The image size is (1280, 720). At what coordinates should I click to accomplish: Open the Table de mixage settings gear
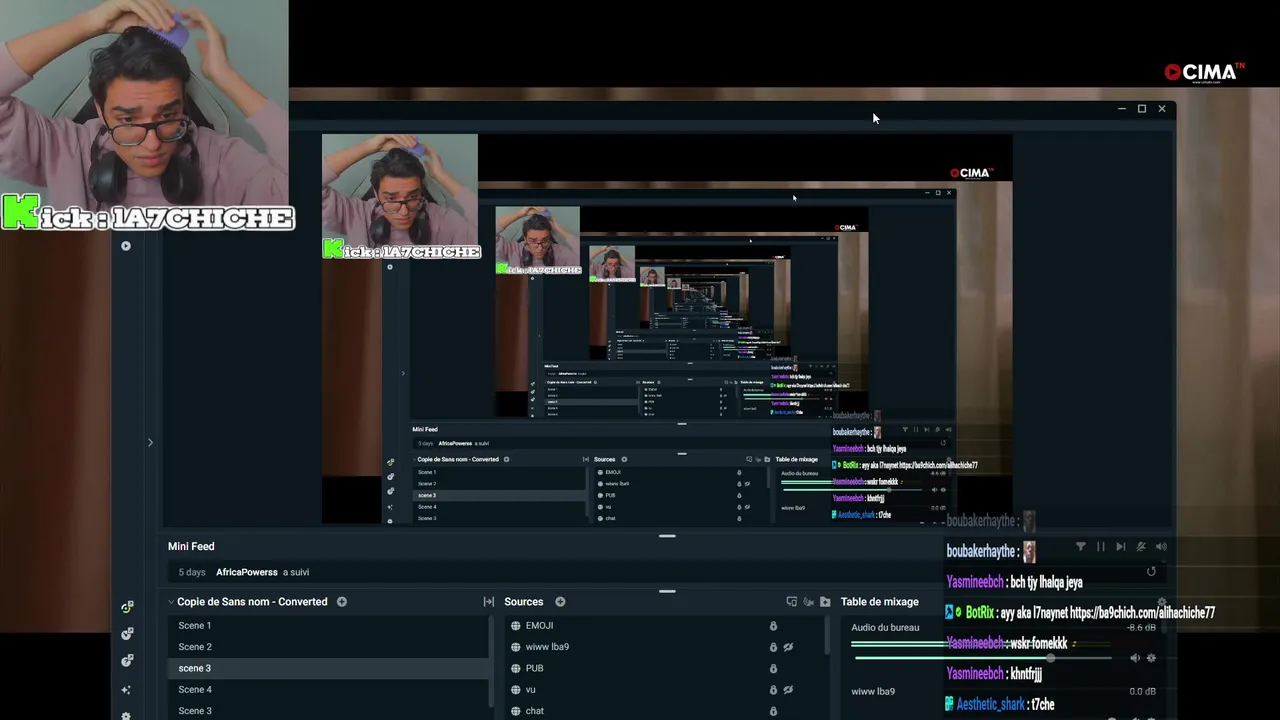click(1161, 602)
